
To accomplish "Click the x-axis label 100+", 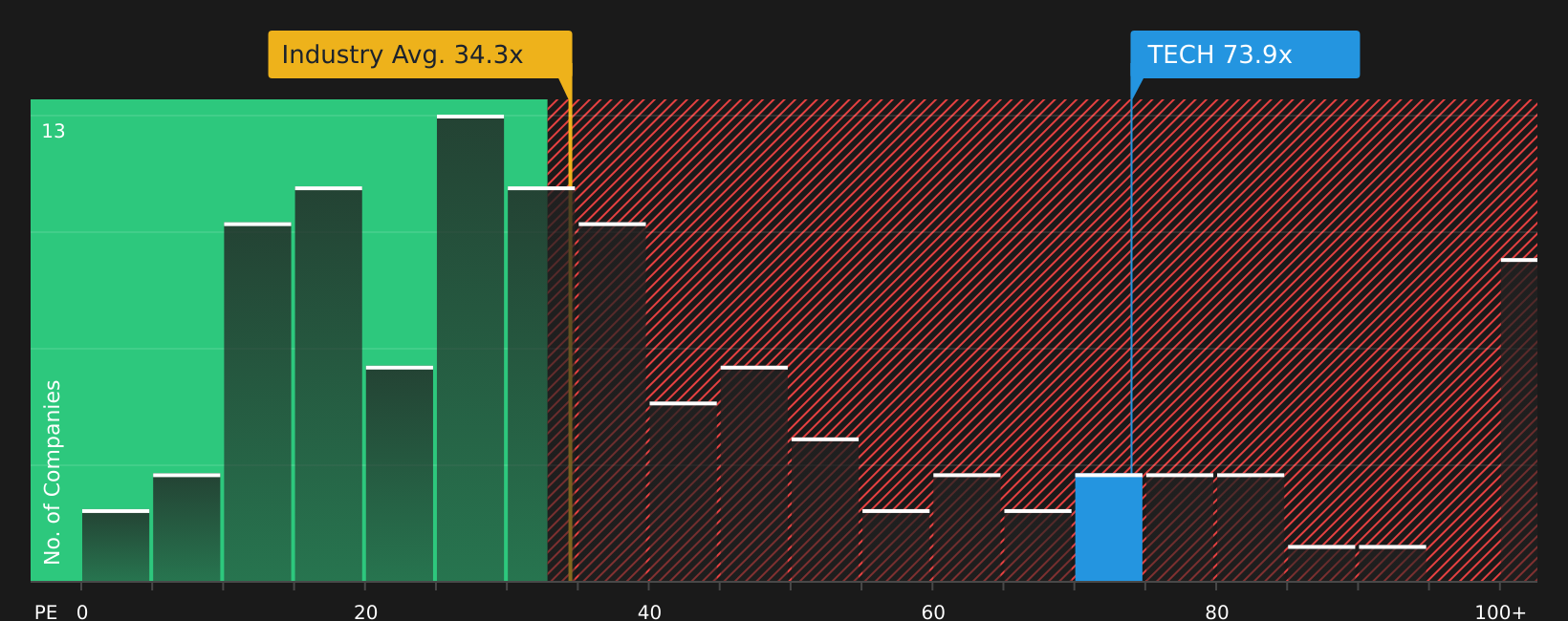I will coord(1500,611).
